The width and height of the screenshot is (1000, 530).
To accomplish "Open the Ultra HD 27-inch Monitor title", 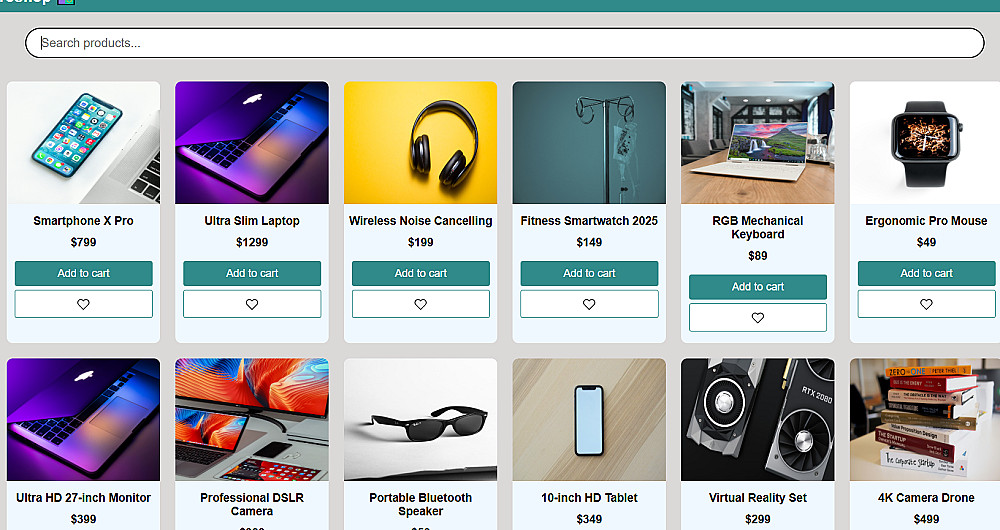I will point(84,497).
